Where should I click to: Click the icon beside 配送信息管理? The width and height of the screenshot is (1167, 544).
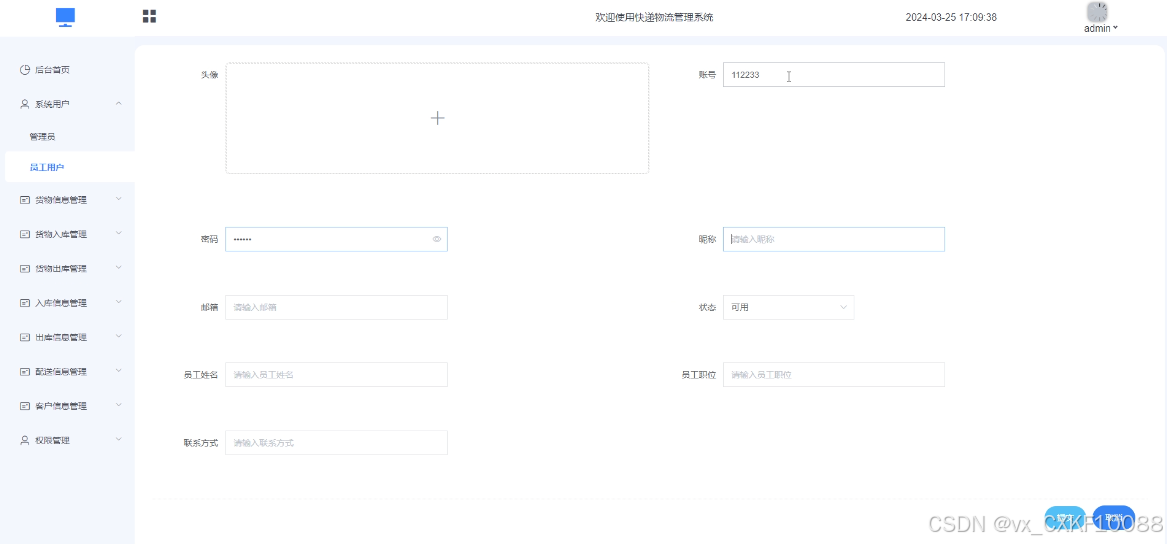[x=25, y=371]
